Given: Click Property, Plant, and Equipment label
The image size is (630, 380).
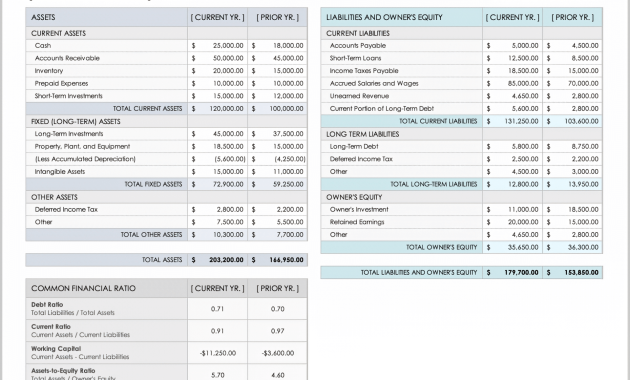Looking at the screenshot, I should click(x=82, y=147).
